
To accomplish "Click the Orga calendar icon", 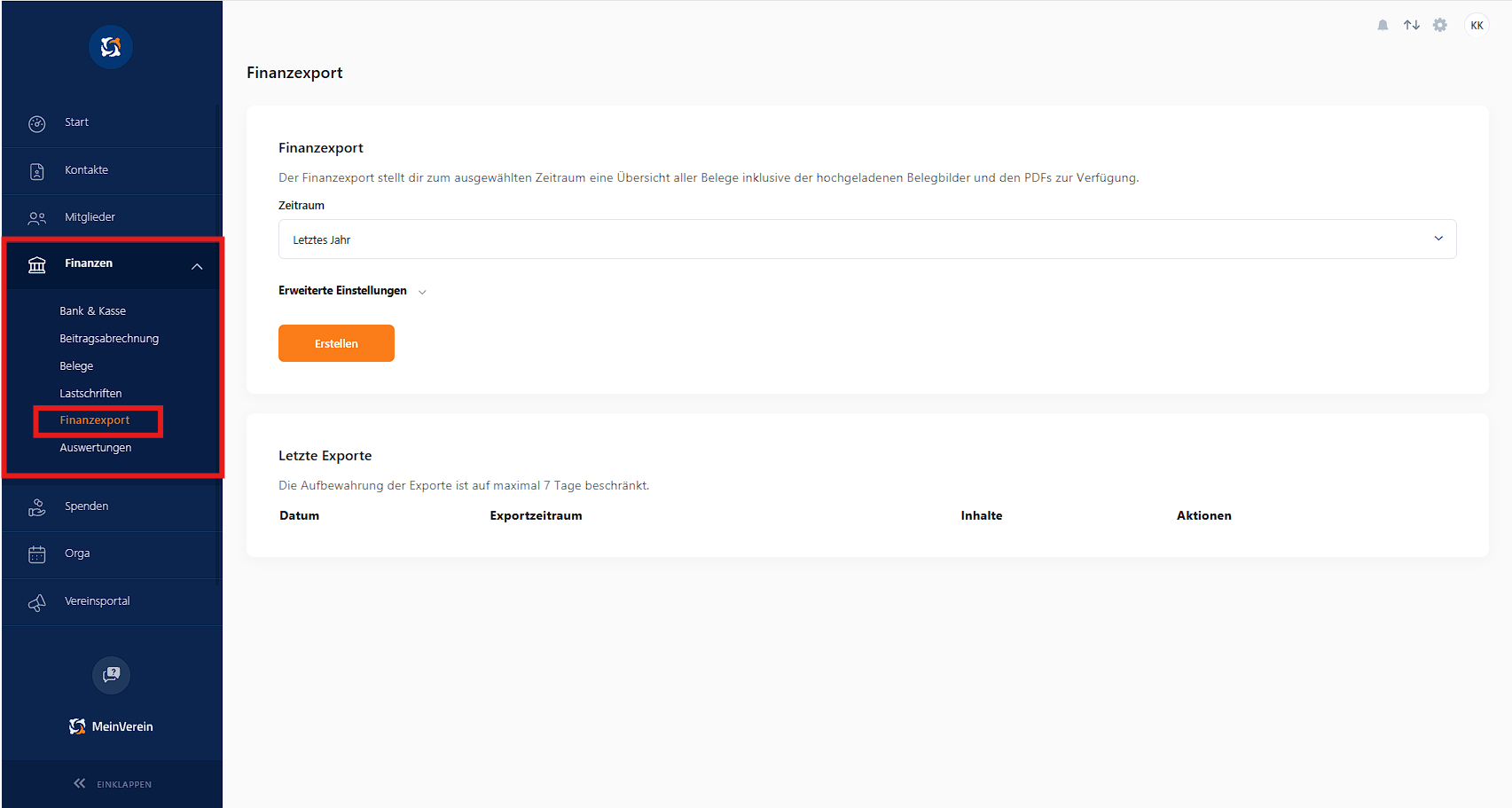I will [x=37, y=554].
